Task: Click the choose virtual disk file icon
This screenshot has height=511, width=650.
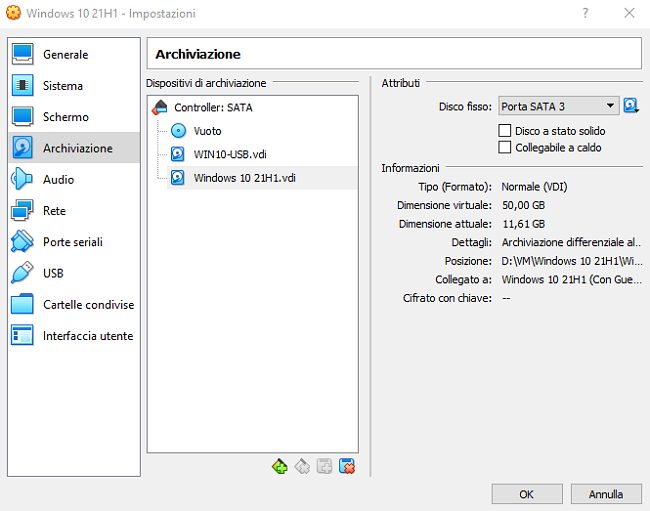Action: pyautogui.click(x=631, y=106)
